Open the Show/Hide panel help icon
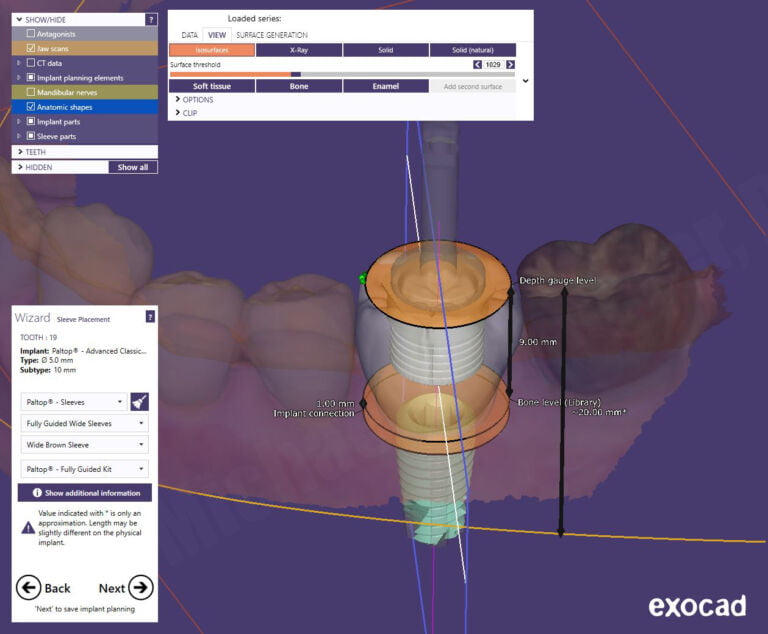 click(x=151, y=20)
